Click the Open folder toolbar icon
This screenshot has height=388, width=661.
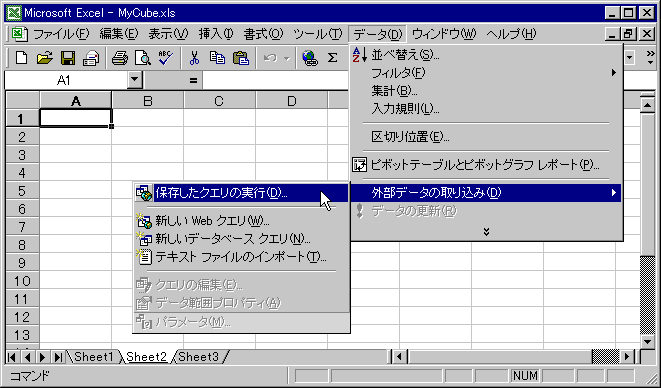pyautogui.click(x=45, y=58)
